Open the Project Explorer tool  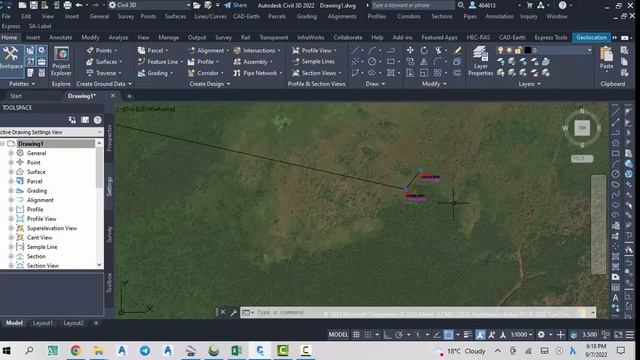pyautogui.click(x=61, y=61)
